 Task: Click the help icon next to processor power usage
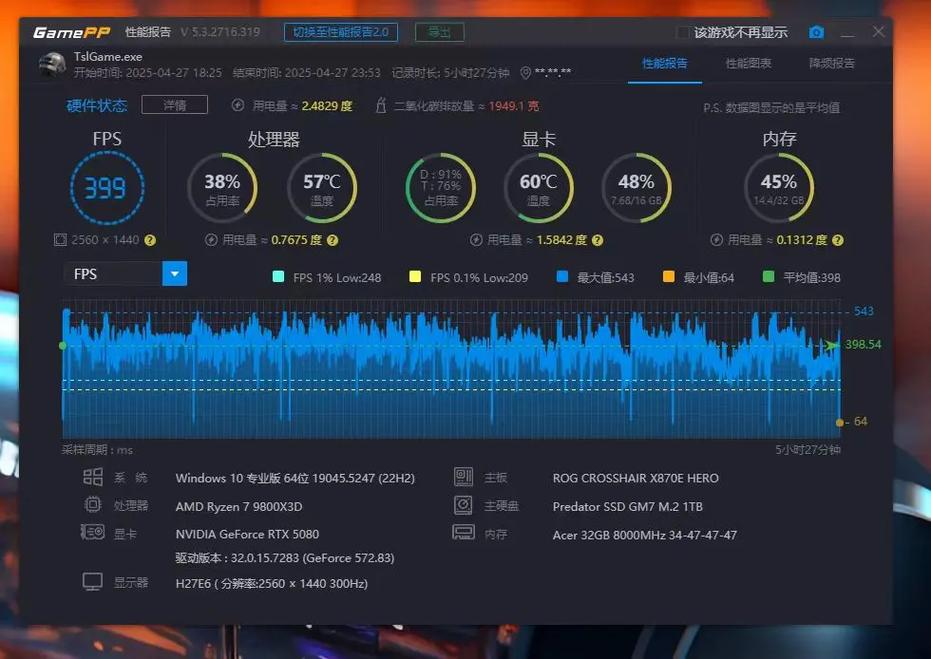tap(332, 240)
